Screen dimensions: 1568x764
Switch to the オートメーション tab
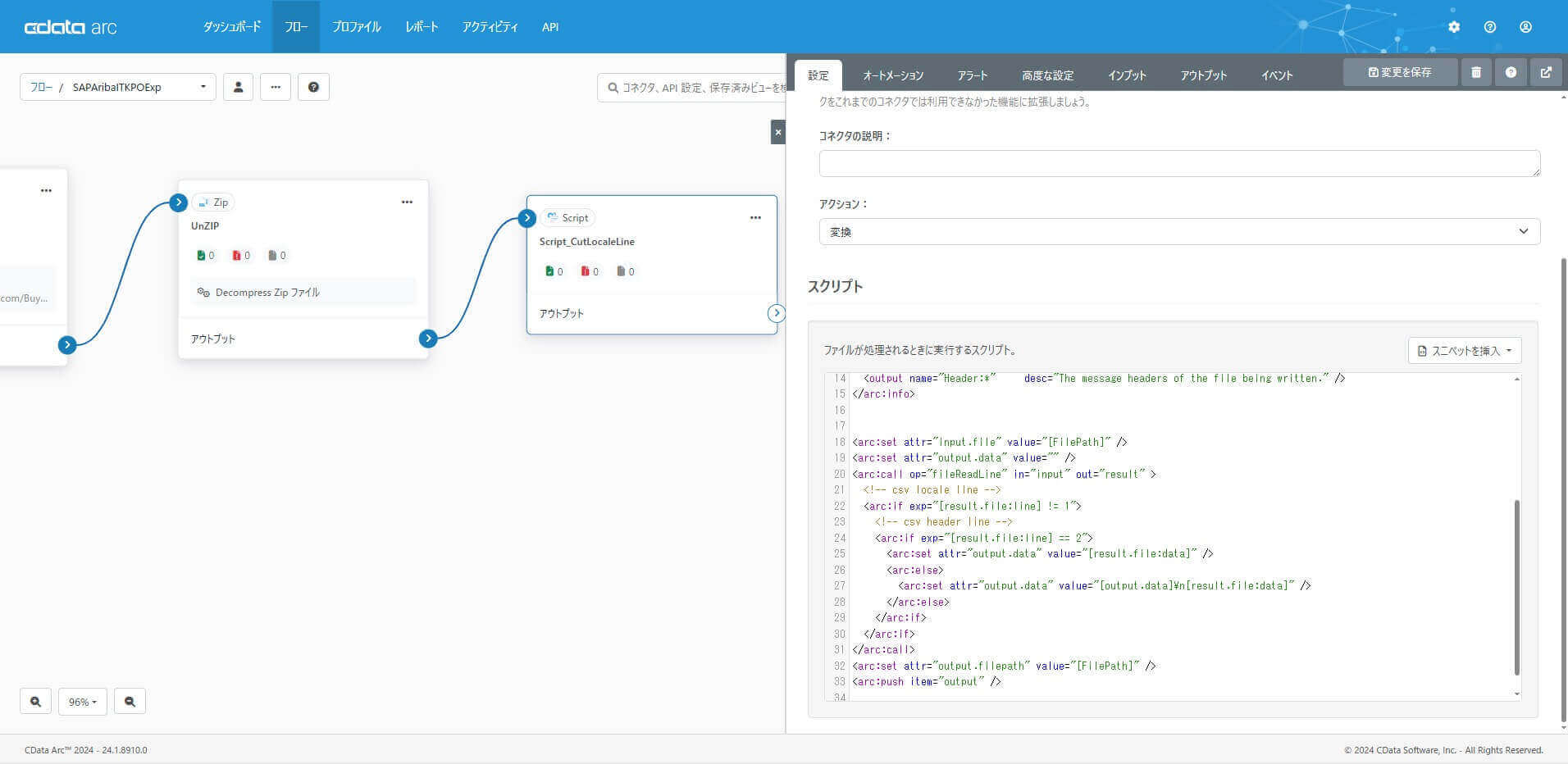892,75
